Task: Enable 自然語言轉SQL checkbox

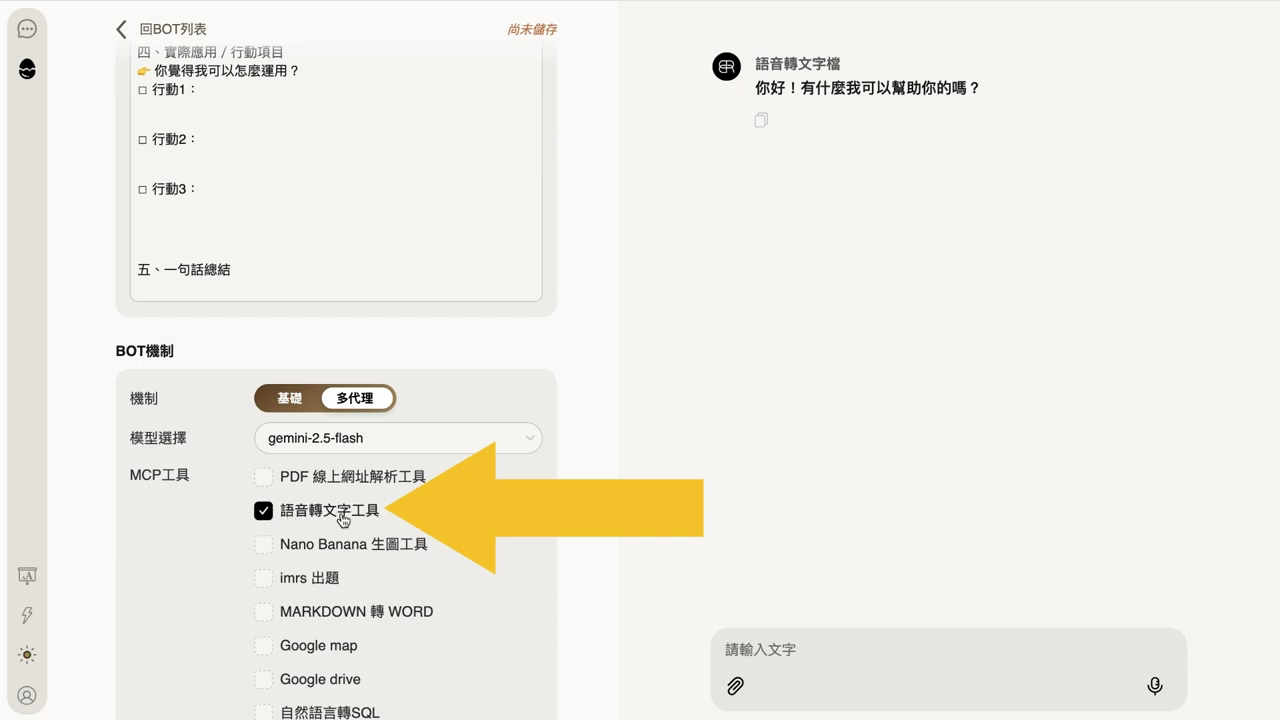Action: click(263, 712)
